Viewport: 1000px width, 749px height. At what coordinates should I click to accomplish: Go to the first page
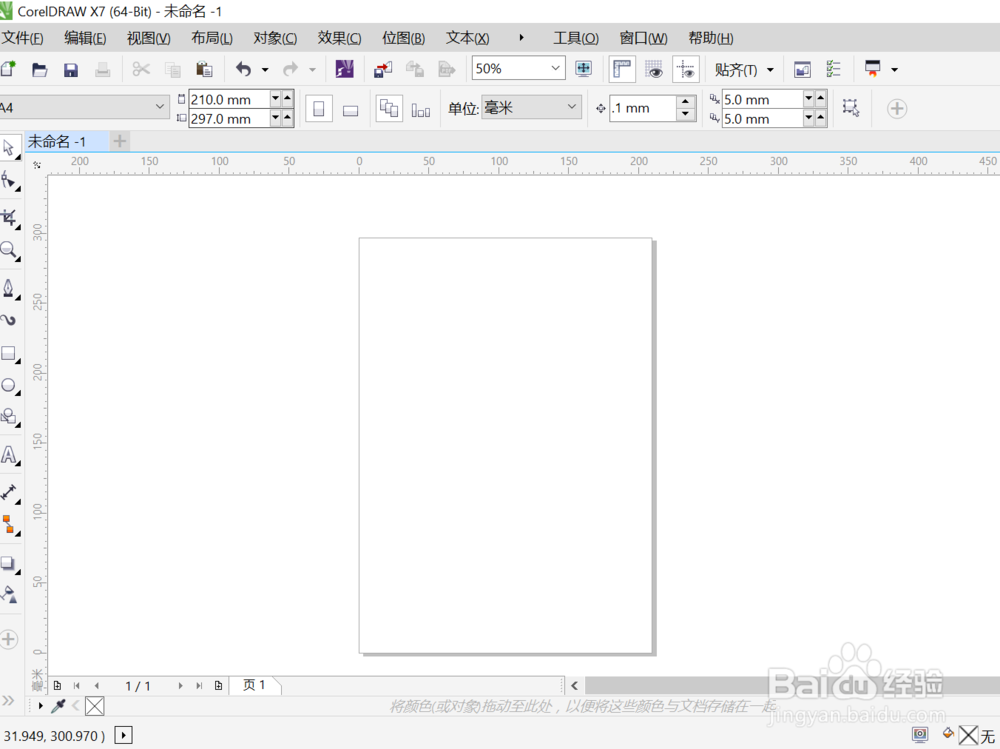coord(77,686)
